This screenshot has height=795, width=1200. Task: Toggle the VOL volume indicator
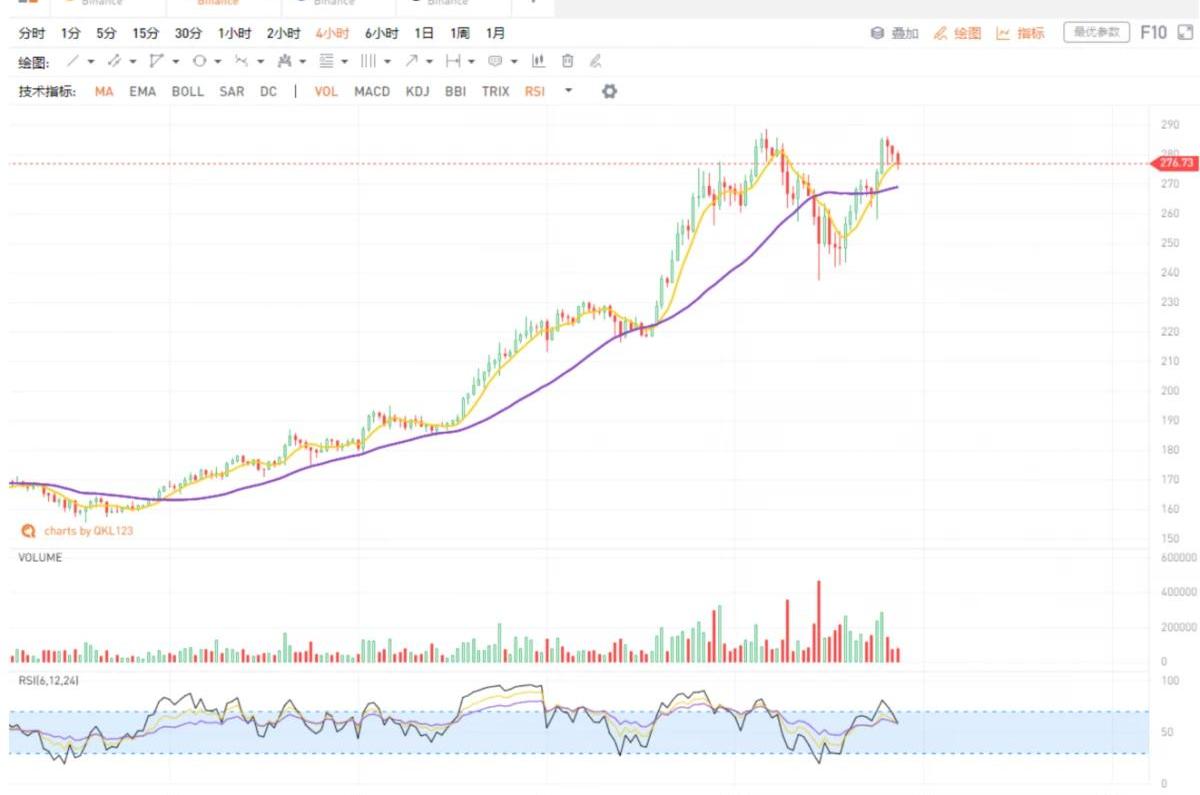(326, 91)
